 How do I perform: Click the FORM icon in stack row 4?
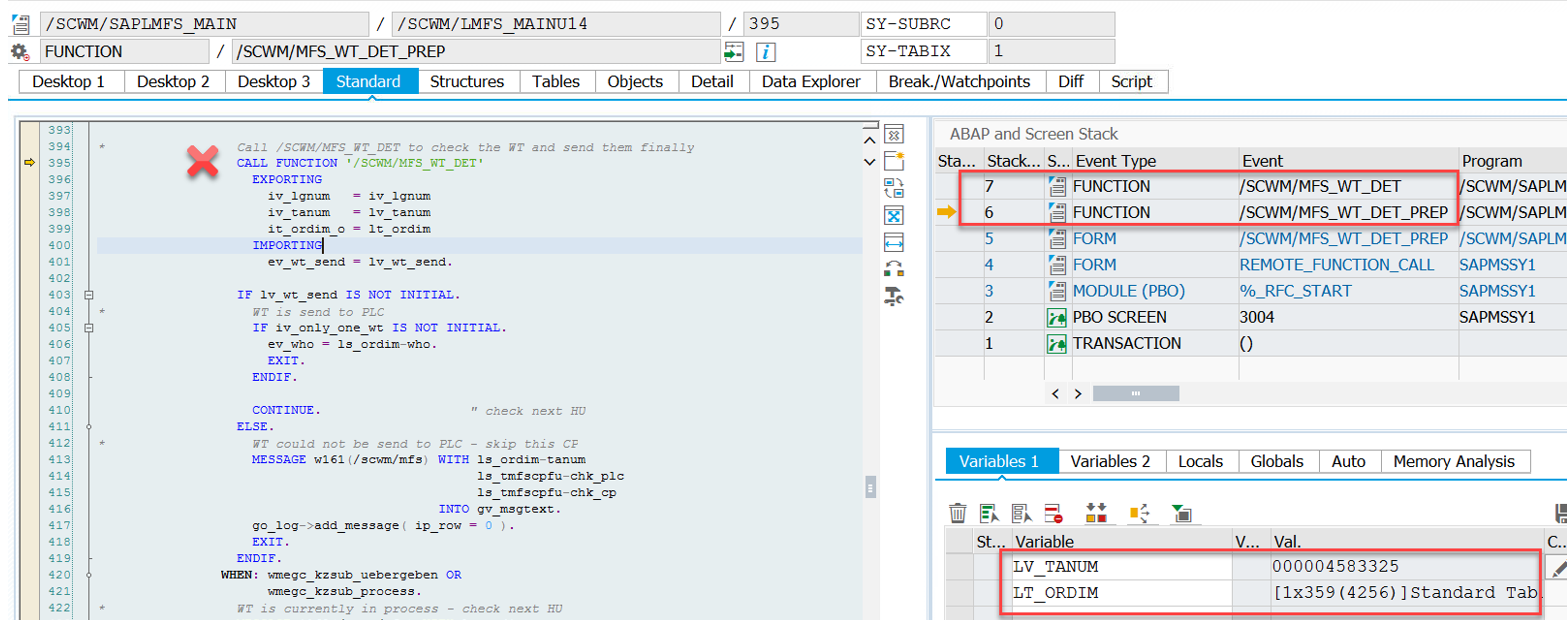click(1057, 265)
